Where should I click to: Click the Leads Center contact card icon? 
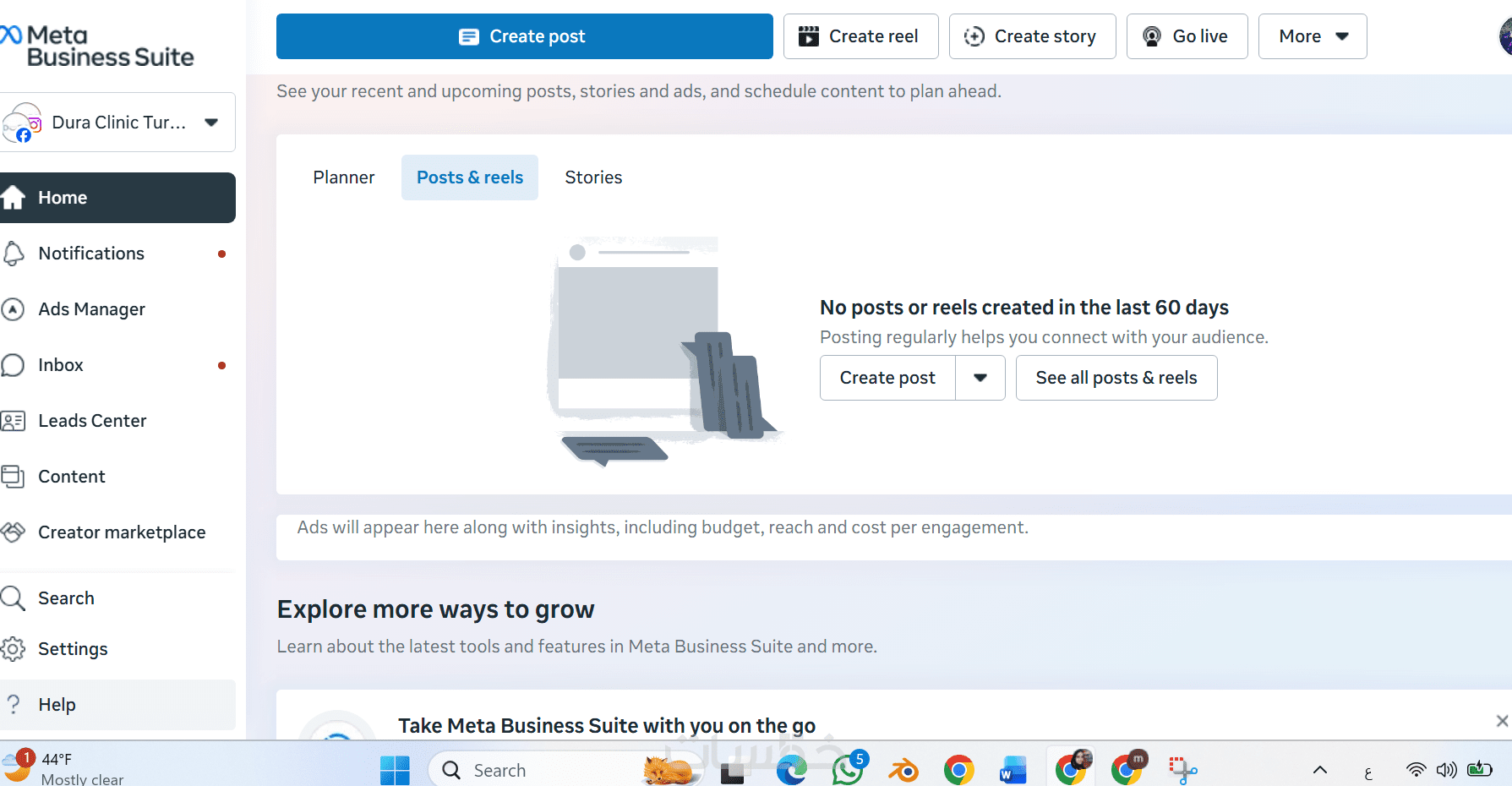pos(13,421)
